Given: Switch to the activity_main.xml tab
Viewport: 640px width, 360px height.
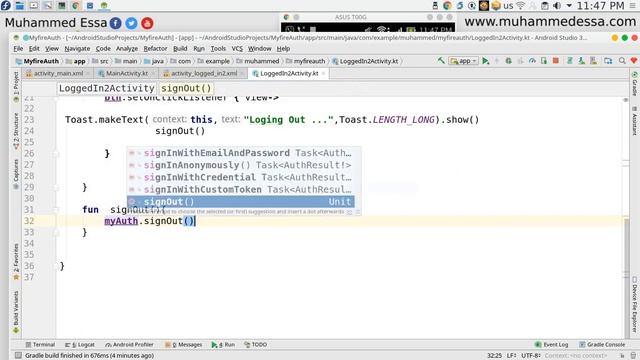Looking at the screenshot, I should pos(58,73).
